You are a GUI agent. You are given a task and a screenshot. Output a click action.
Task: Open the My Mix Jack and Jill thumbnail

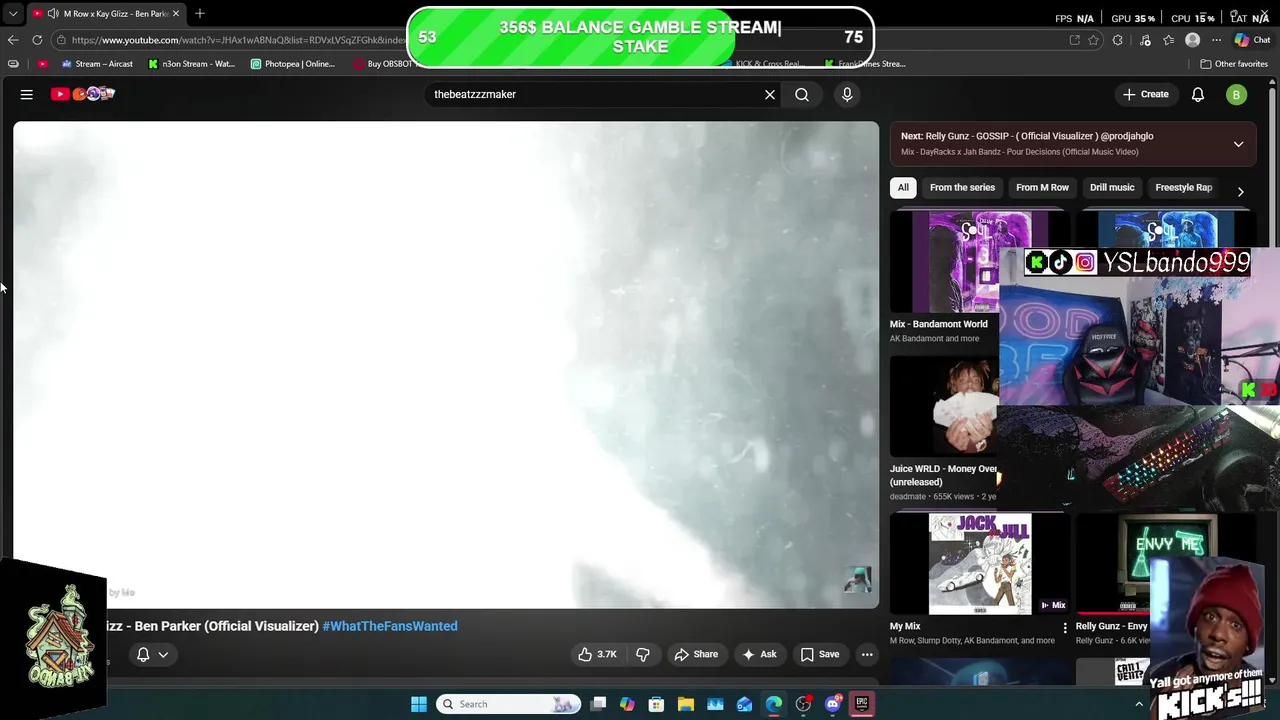980,564
